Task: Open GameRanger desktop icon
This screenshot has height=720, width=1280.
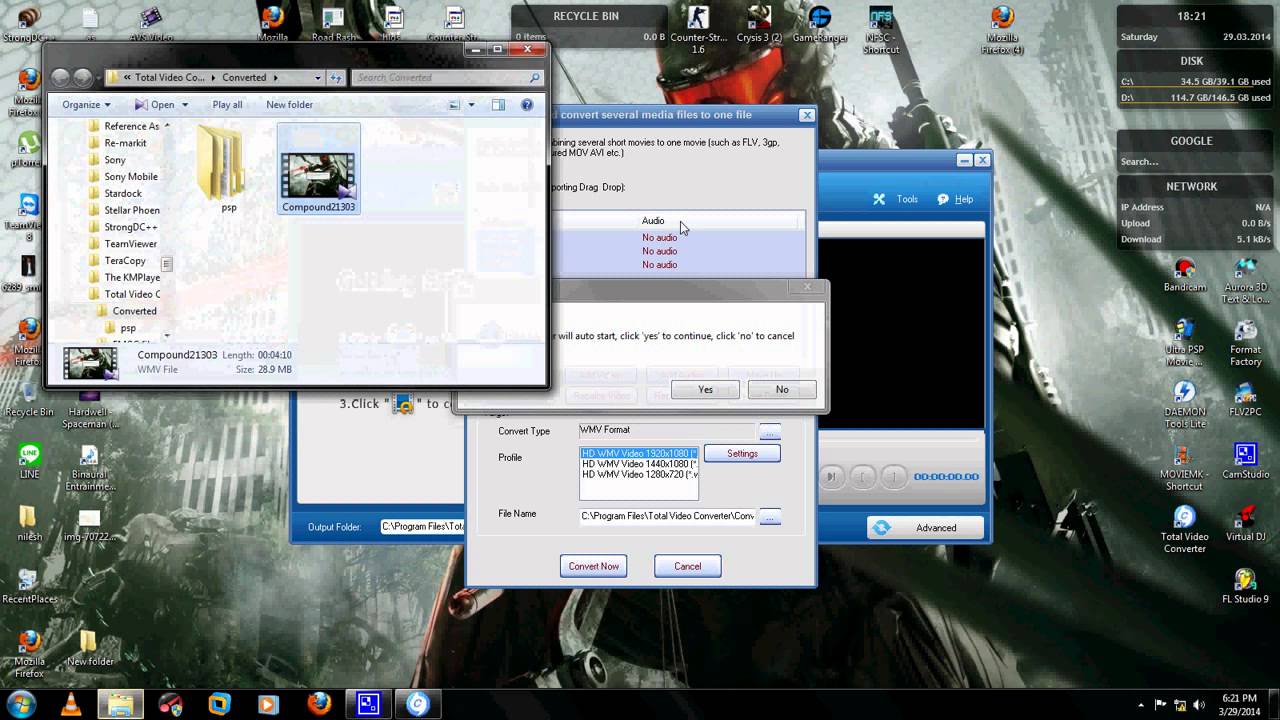Action: pos(820,26)
